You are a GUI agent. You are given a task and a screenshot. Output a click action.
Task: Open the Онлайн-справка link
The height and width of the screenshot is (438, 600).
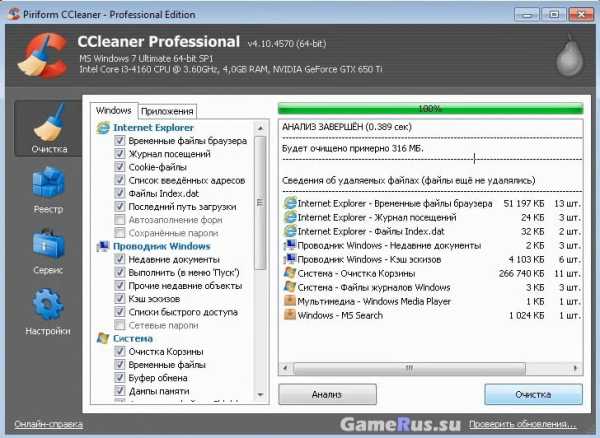coord(48,424)
